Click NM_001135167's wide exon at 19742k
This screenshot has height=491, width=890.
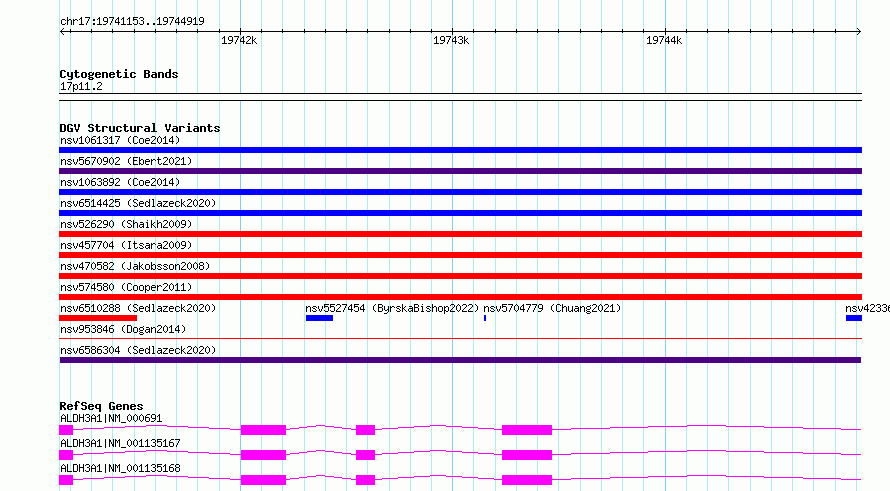(263, 455)
